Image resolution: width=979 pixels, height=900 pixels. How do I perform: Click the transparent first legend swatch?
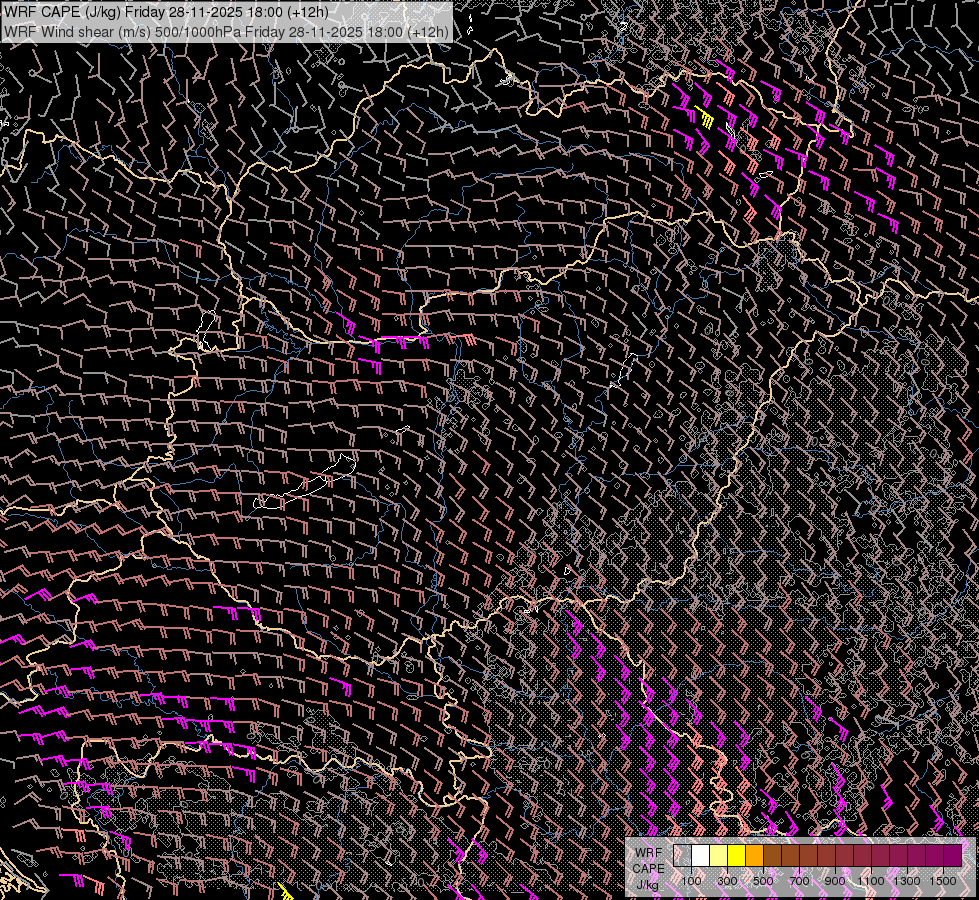tap(682, 856)
